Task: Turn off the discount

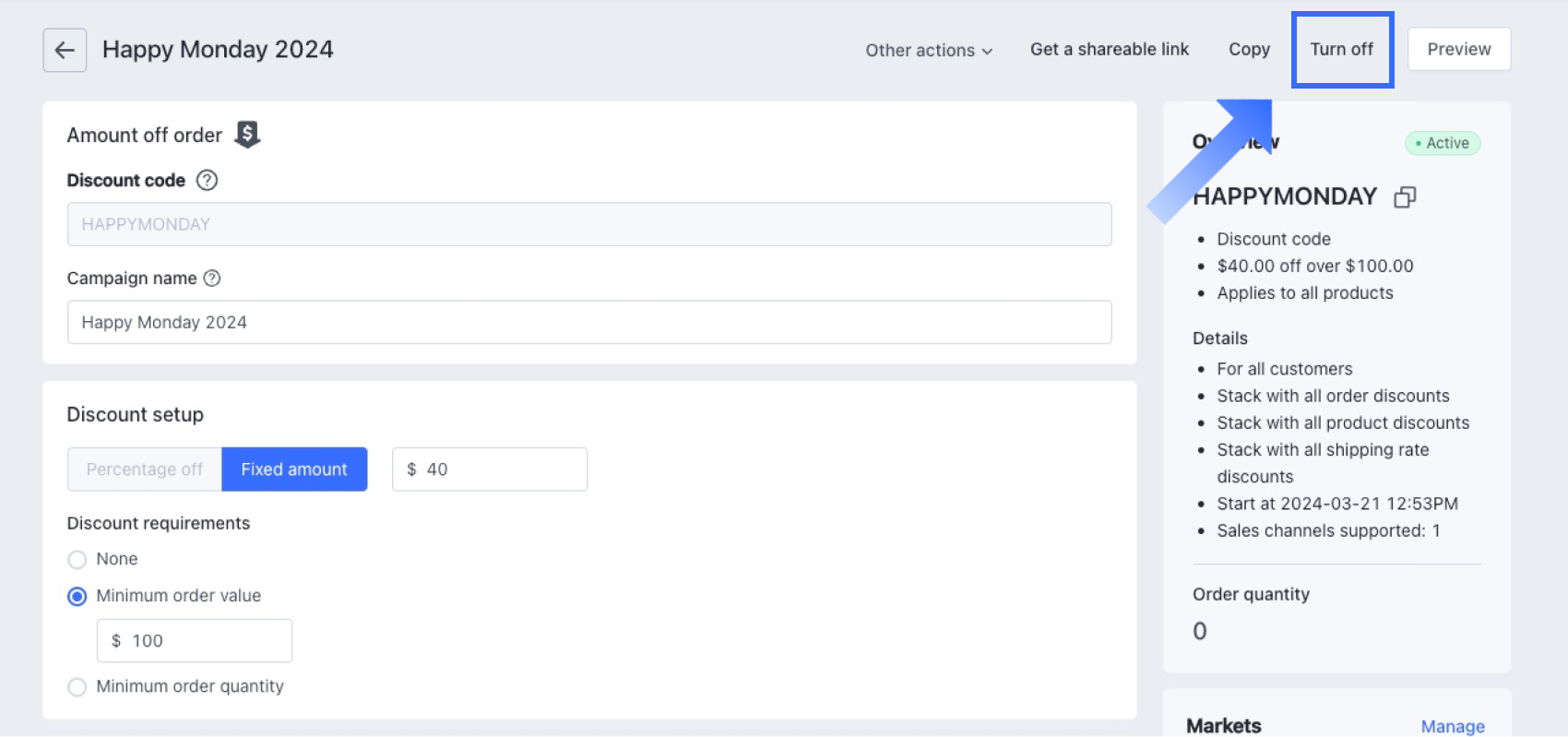Action: coord(1341,50)
